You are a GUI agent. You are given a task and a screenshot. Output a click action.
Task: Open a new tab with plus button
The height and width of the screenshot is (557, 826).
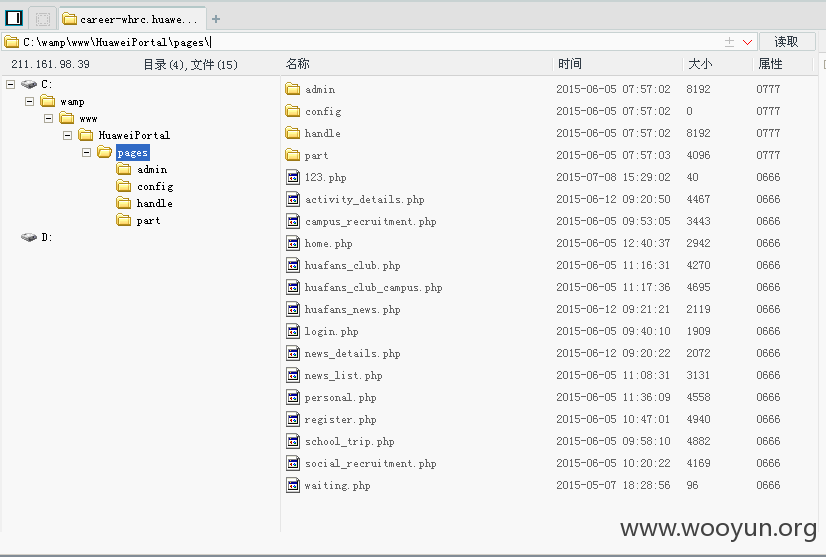tap(216, 19)
